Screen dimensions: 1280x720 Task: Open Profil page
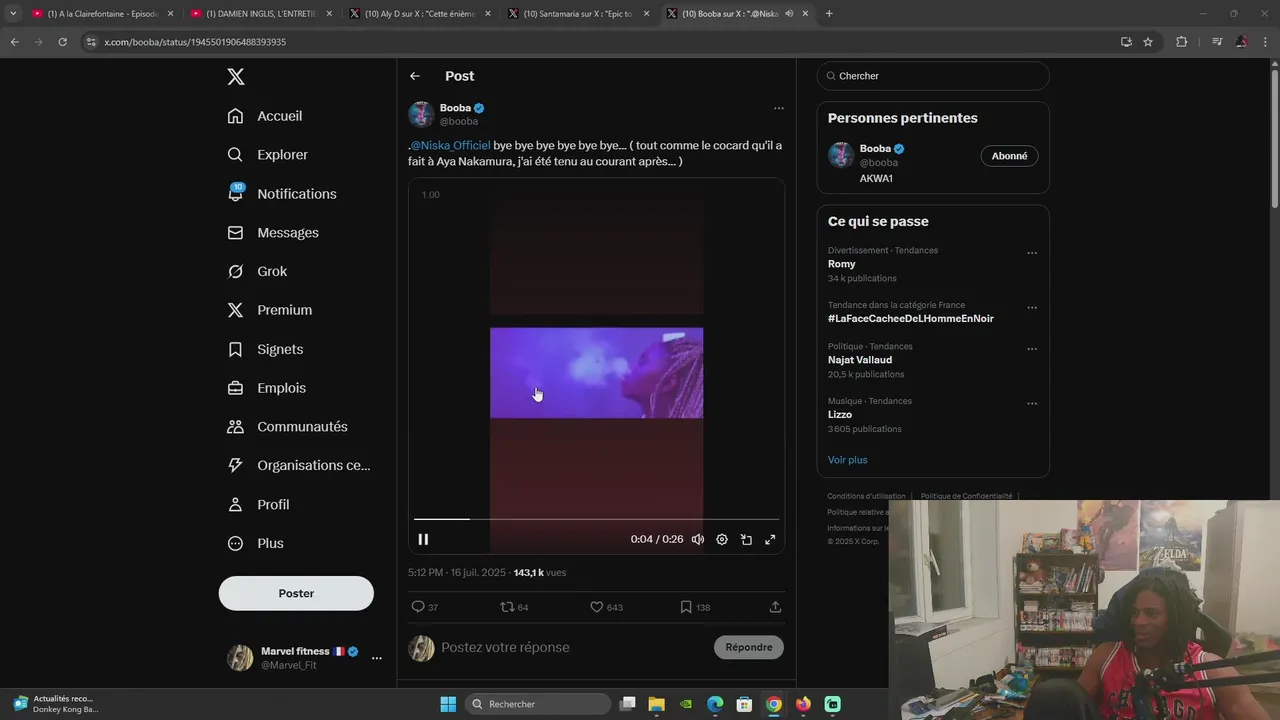pyautogui.click(x=258, y=505)
